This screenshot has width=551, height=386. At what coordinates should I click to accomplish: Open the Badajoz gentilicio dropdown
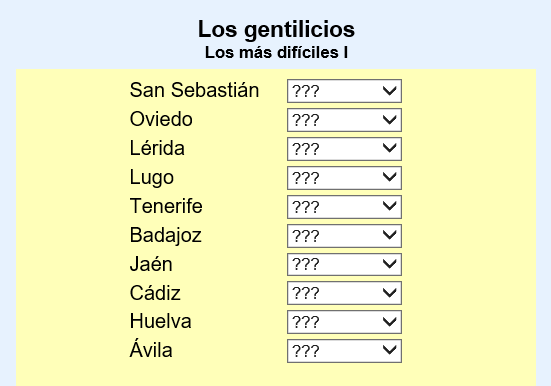click(x=344, y=236)
